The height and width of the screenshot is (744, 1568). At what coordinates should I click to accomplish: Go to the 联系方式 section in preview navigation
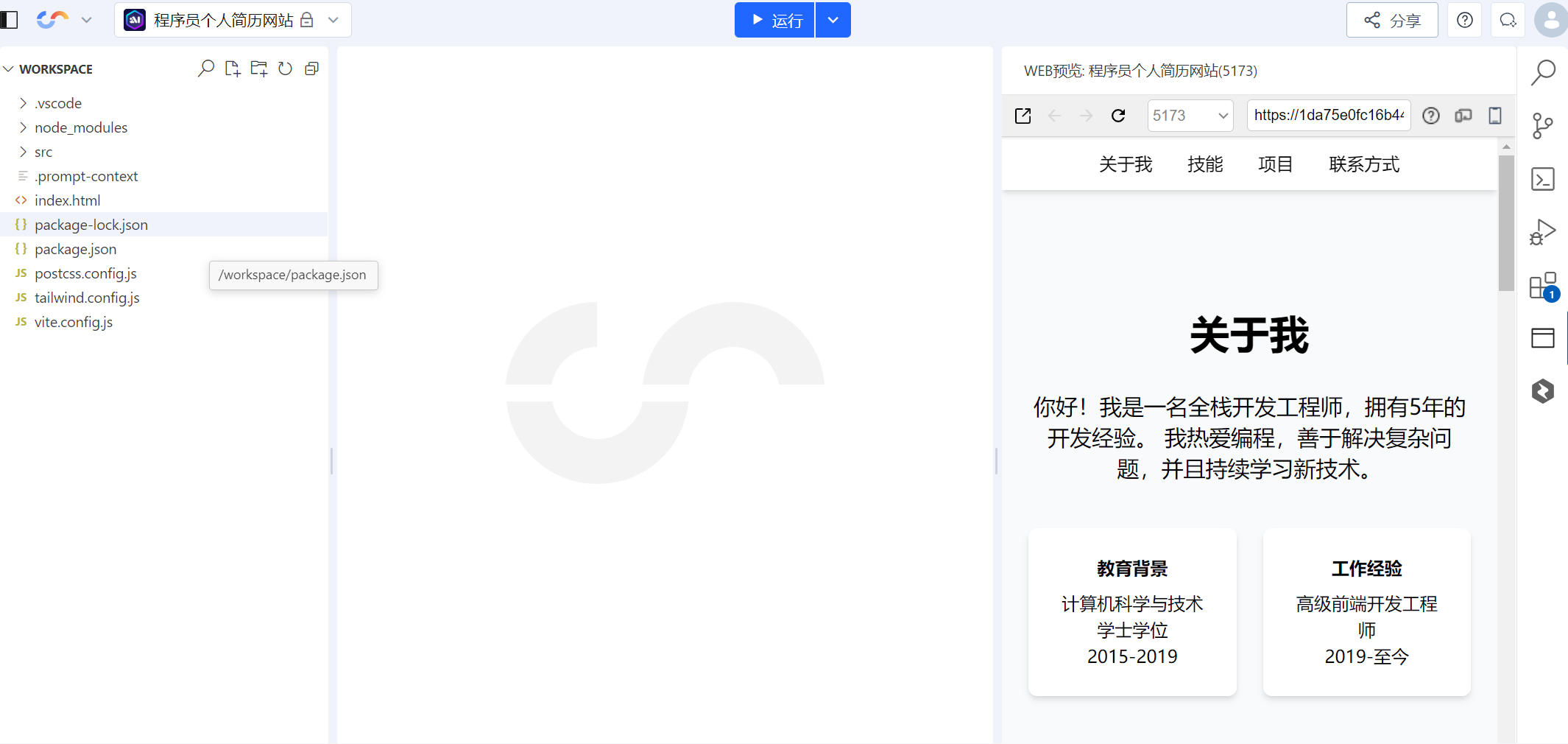1364,164
